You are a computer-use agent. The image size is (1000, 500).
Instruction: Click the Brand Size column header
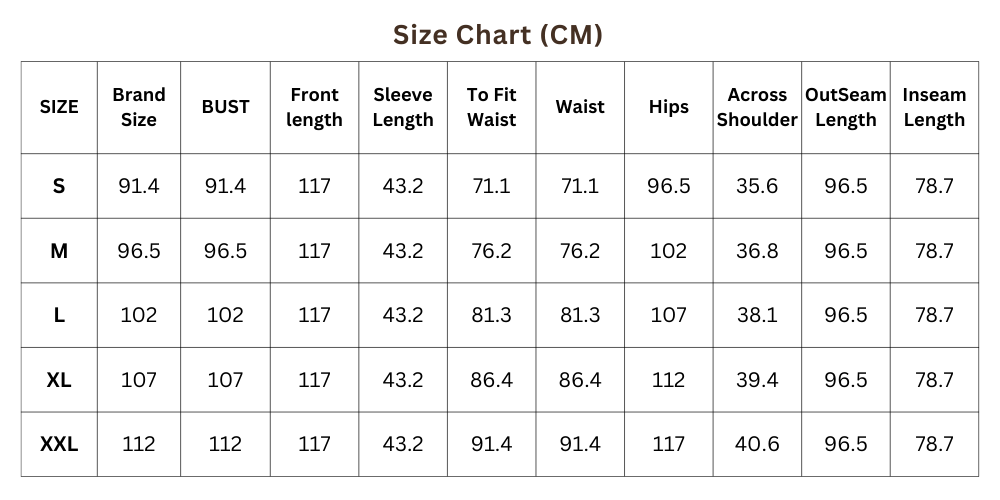point(139,107)
